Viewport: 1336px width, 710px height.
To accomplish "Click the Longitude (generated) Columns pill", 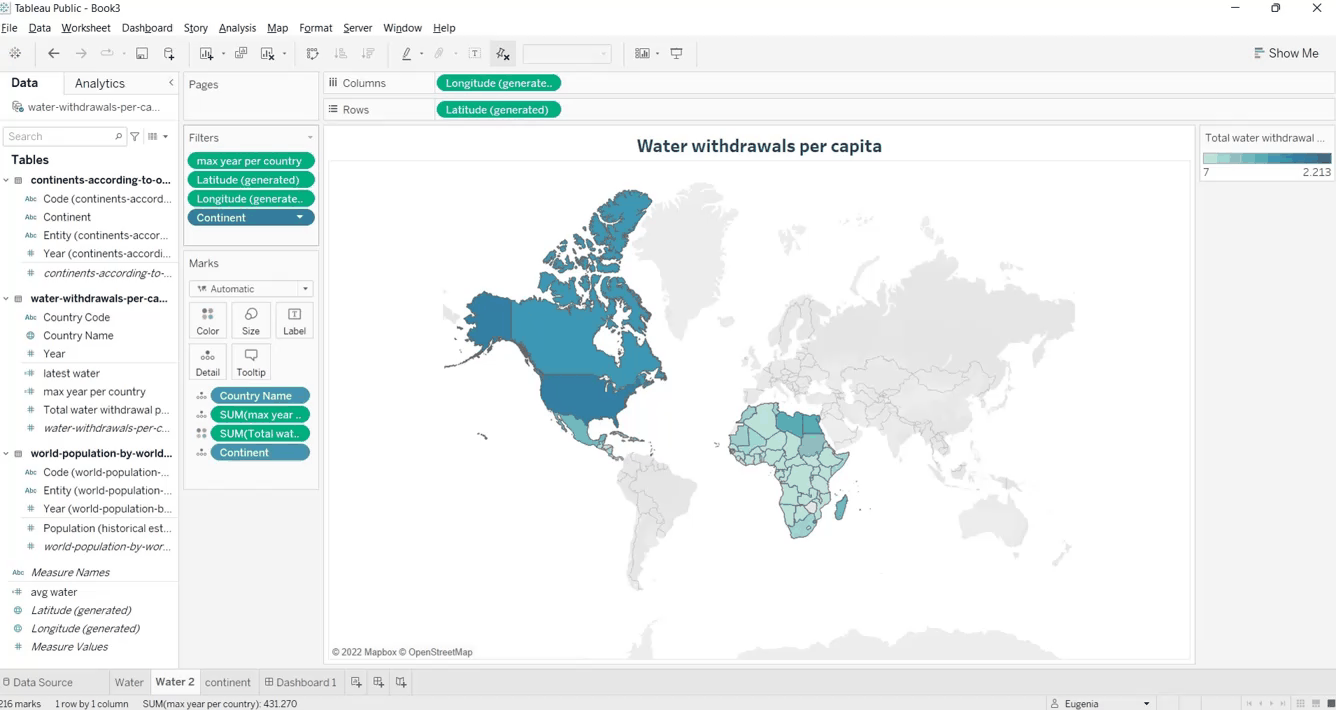I will 499,83.
